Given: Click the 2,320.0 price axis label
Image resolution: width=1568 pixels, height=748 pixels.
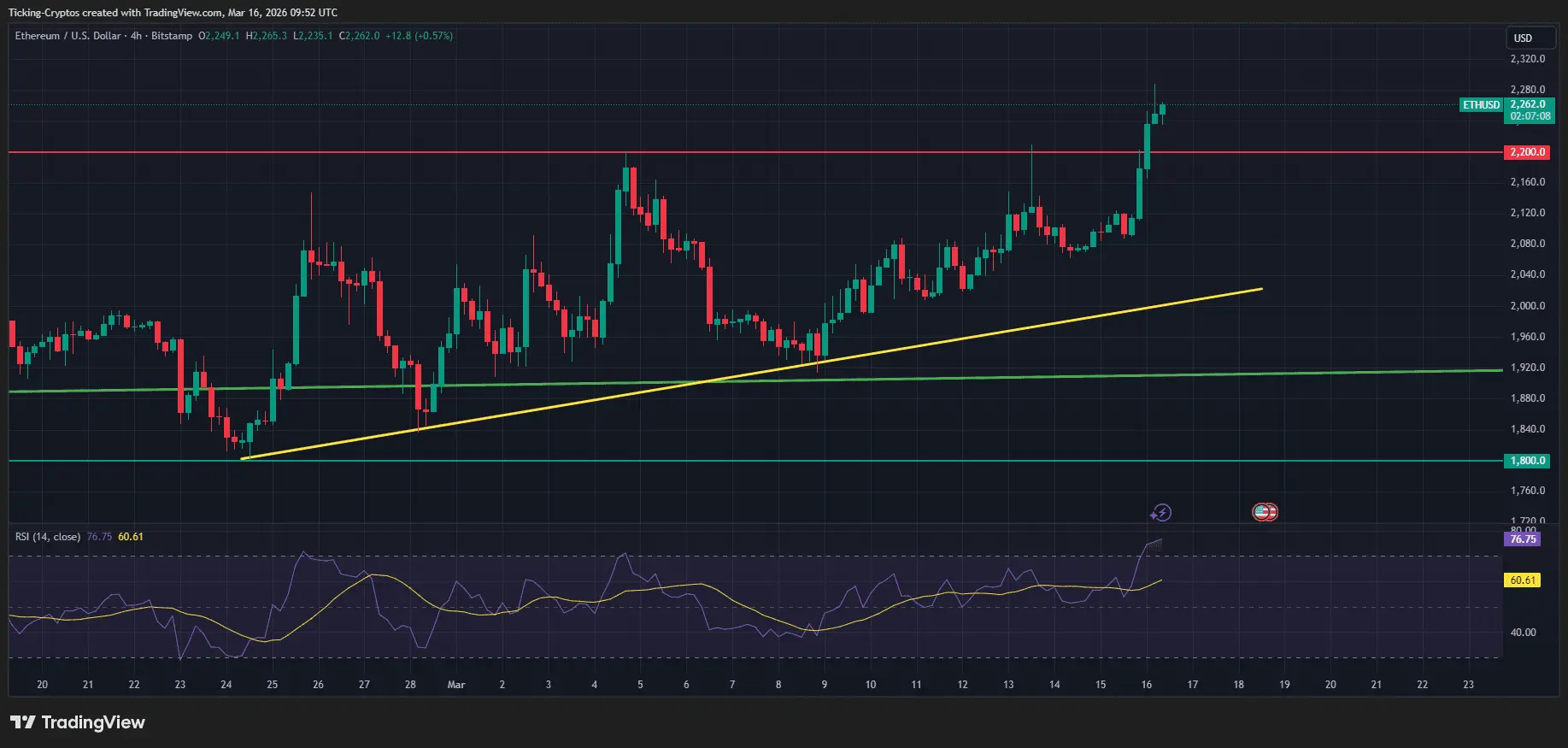Looking at the screenshot, I should point(1528,59).
